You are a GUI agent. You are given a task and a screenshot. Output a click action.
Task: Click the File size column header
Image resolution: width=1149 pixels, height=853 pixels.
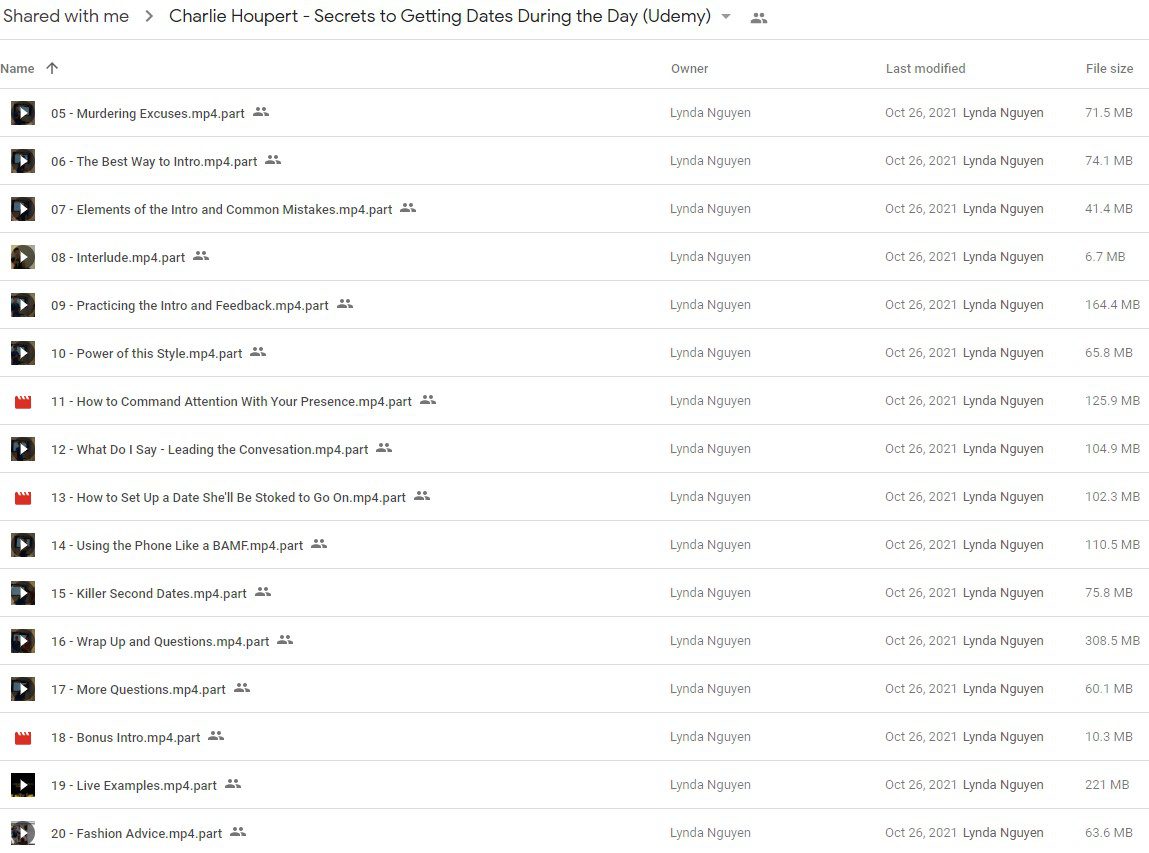pos(1109,68)
